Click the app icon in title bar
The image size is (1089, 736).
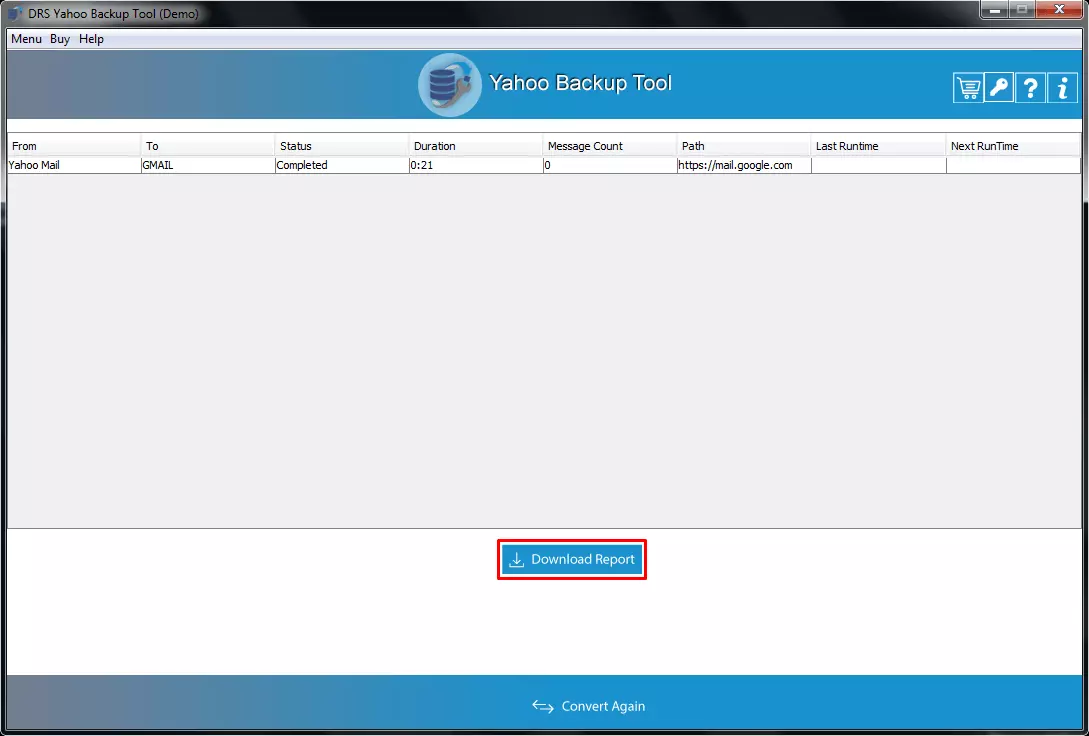pyautogui.click(x=15, y=13)
